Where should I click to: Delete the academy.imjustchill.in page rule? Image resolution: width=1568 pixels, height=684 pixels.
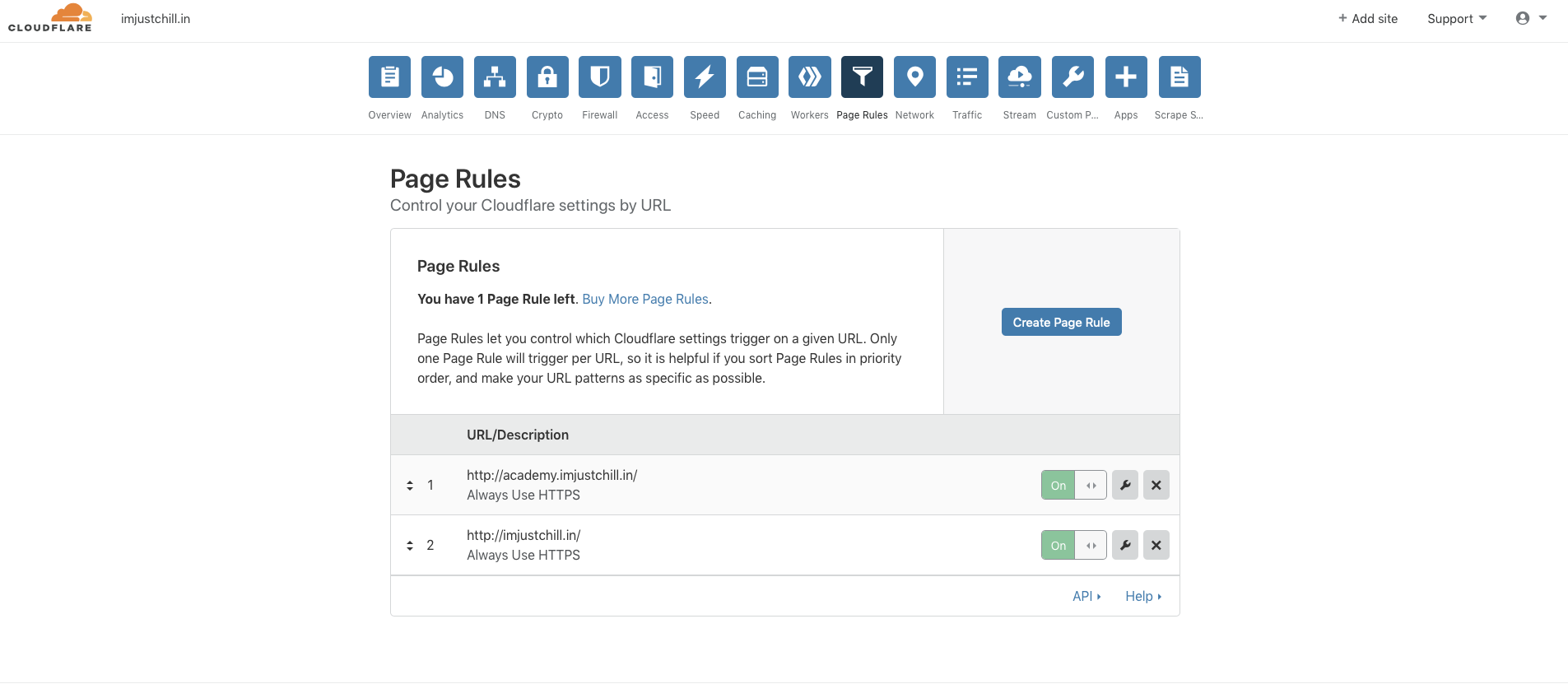[1156, 485]
